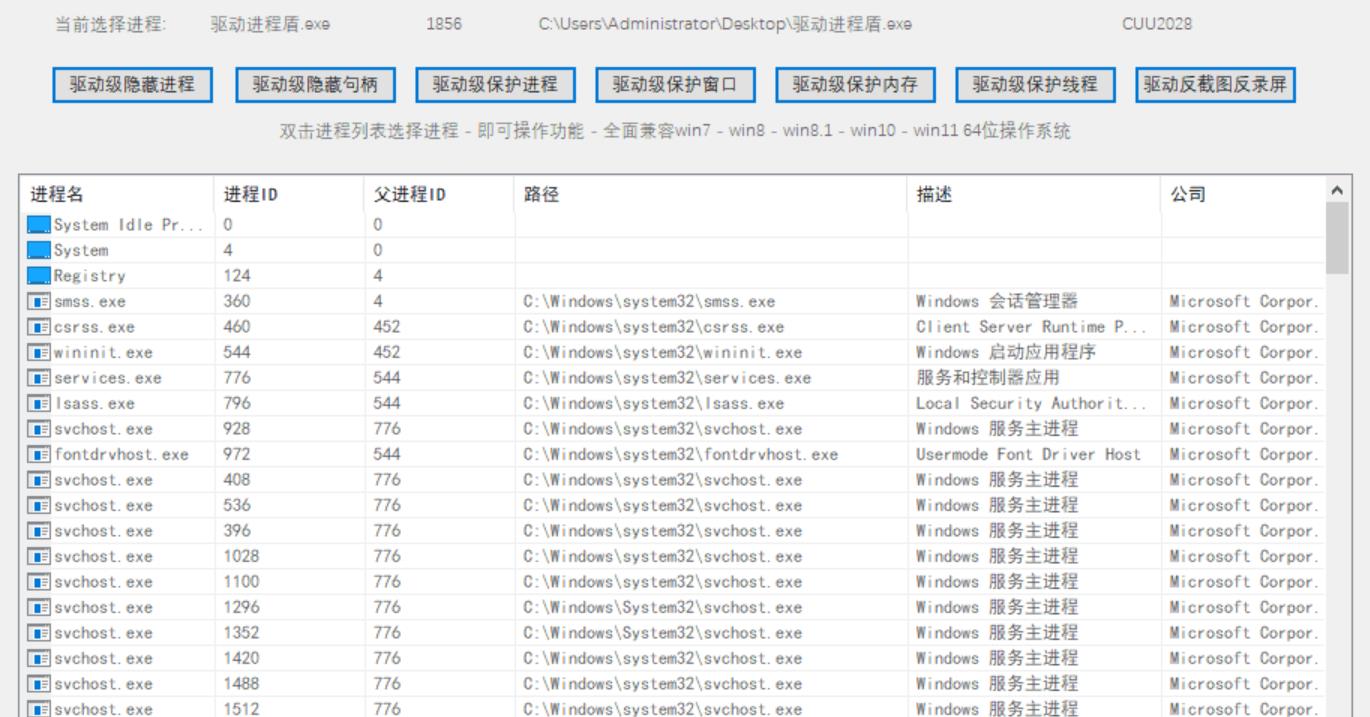Click the 公司 column header
This screenshot has height=717, width=1370.
(x=1243, y=195)
